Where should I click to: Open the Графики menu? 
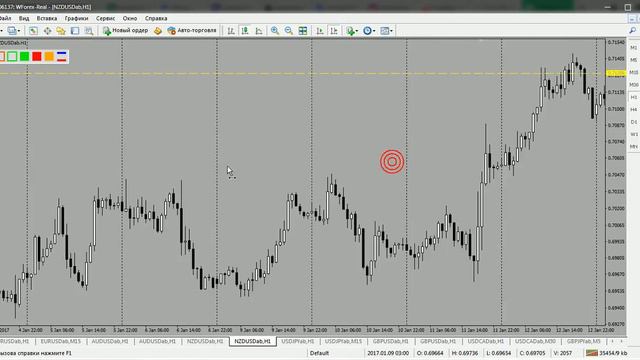coord(76,18)
